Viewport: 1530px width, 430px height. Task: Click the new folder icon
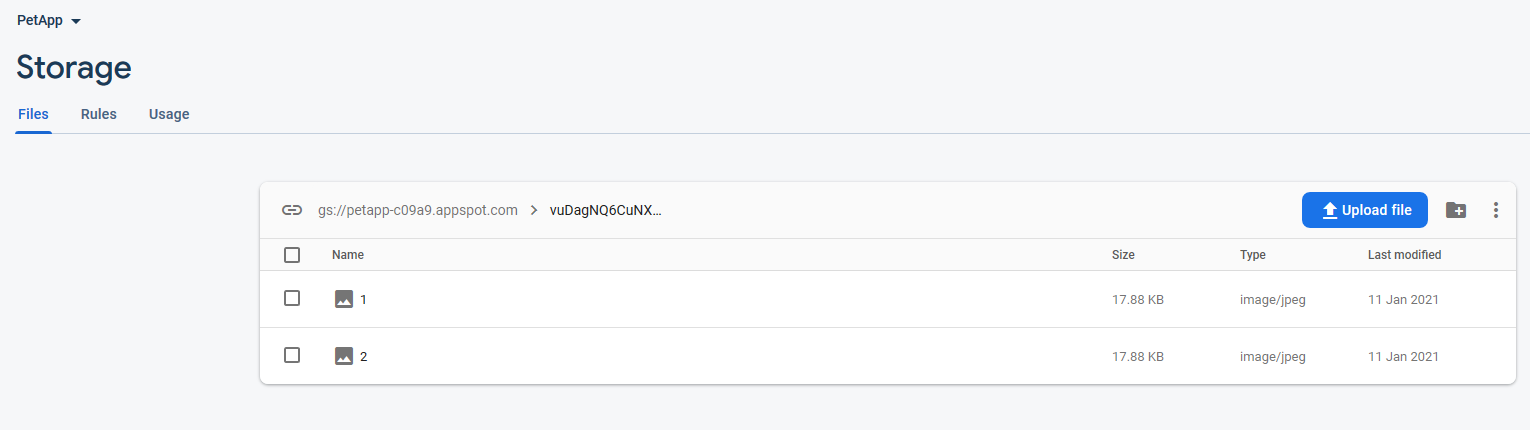click(1456, 210)
